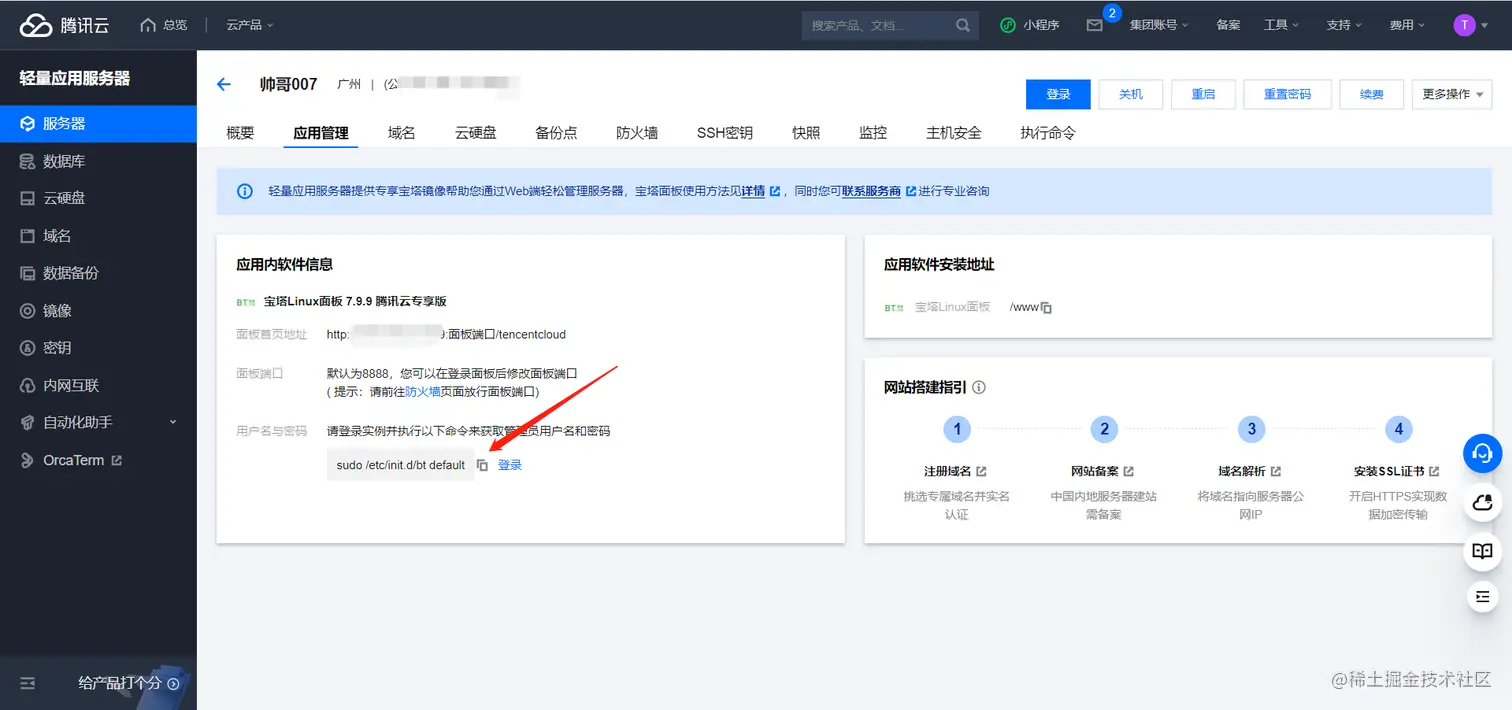Expand 更多操作 dropdown
This screenshot has width=1512, height=710.
pyautogui.click(x=1452, y=94)
